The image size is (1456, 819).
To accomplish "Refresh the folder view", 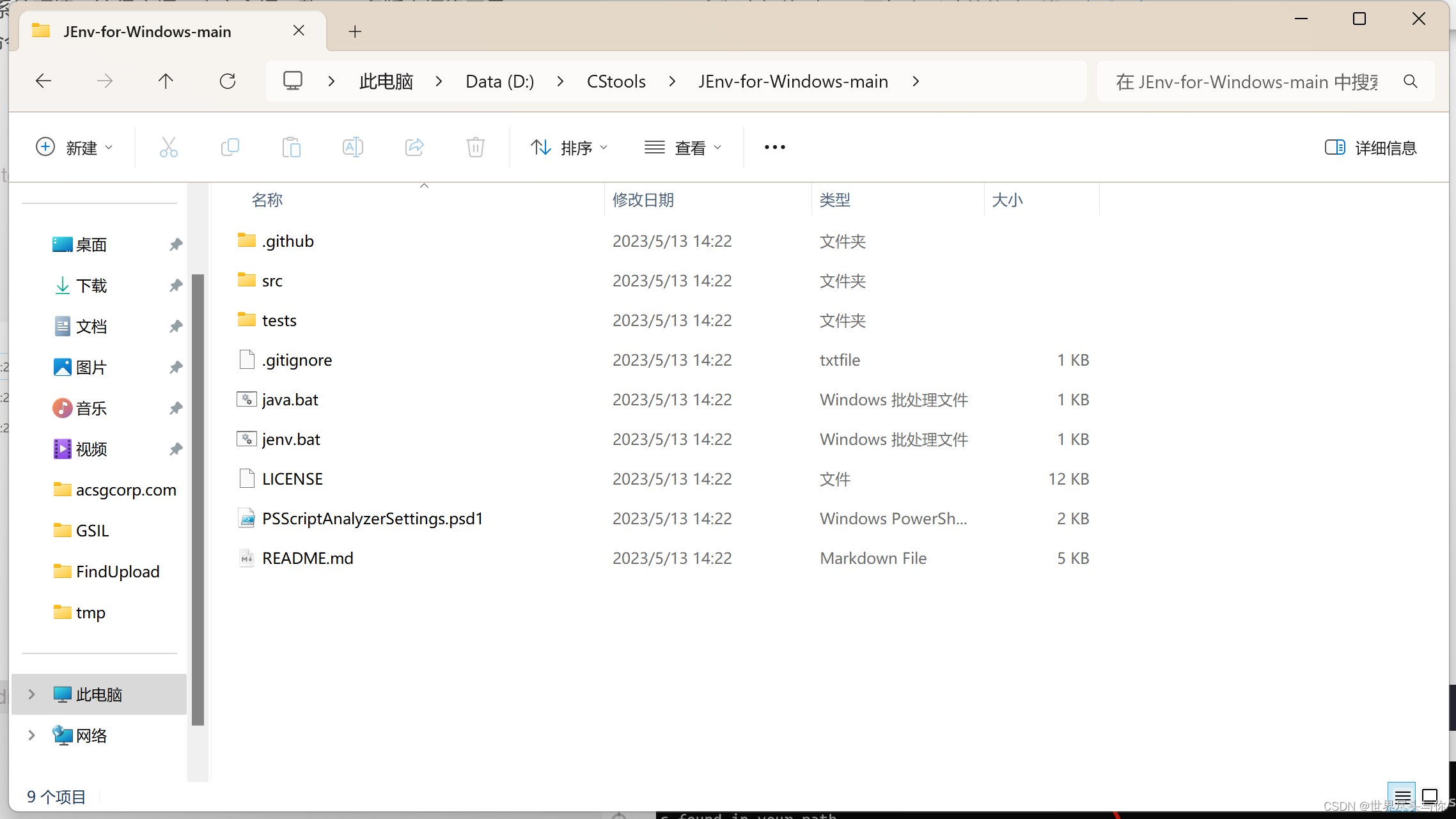I will [228, 81].
